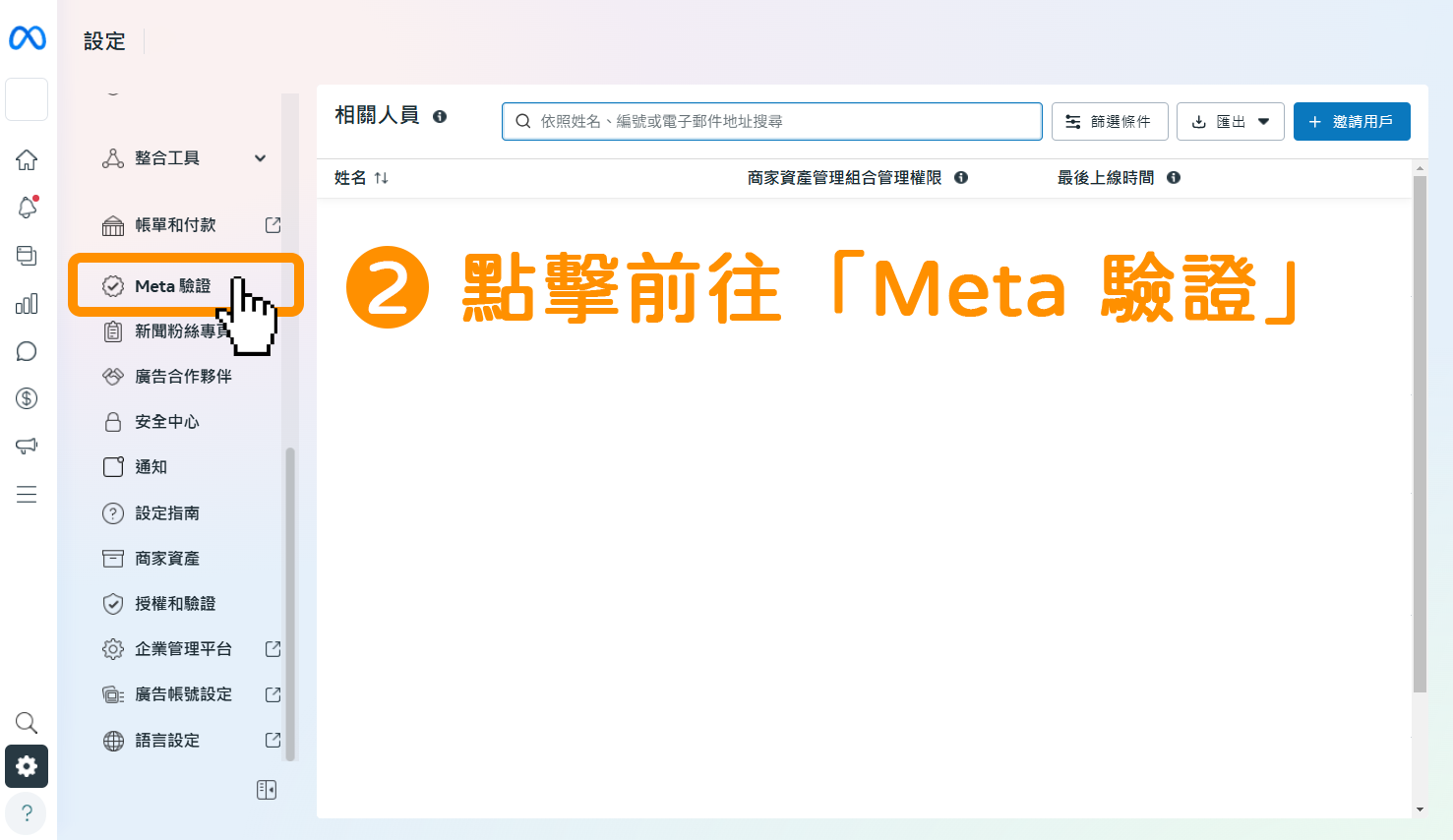Image resolution: width=1453 pixels, height=840 pixels.
Task: Expand the 整合工具 section chevron
Action: (x=261, y=158)
